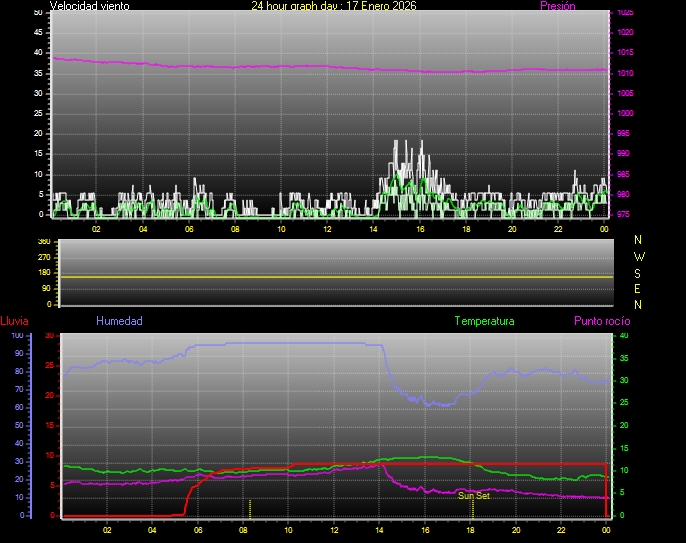Click the yellow sunrise marker near 08

250,507
